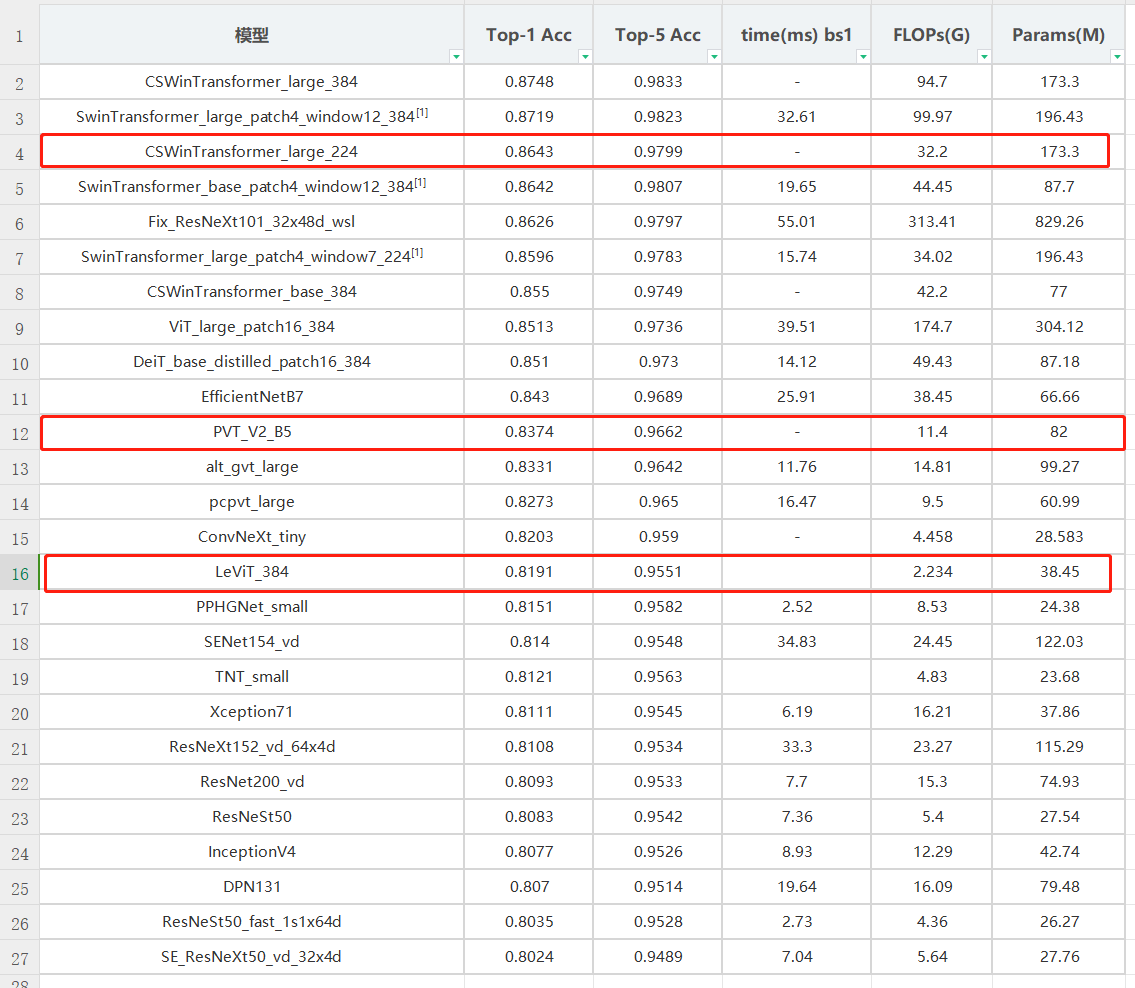Select row header 12
1135x988 pixels.
(20, 434)
